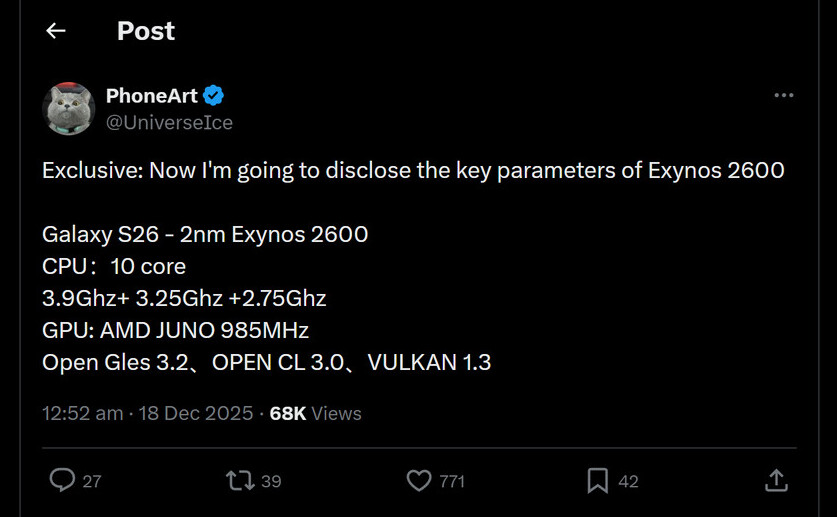Click the "GPU: AMD JUNO 985MHz" line
Viewport: 837px width, 517px height.
pyautogui.click(x=175, y=330)
